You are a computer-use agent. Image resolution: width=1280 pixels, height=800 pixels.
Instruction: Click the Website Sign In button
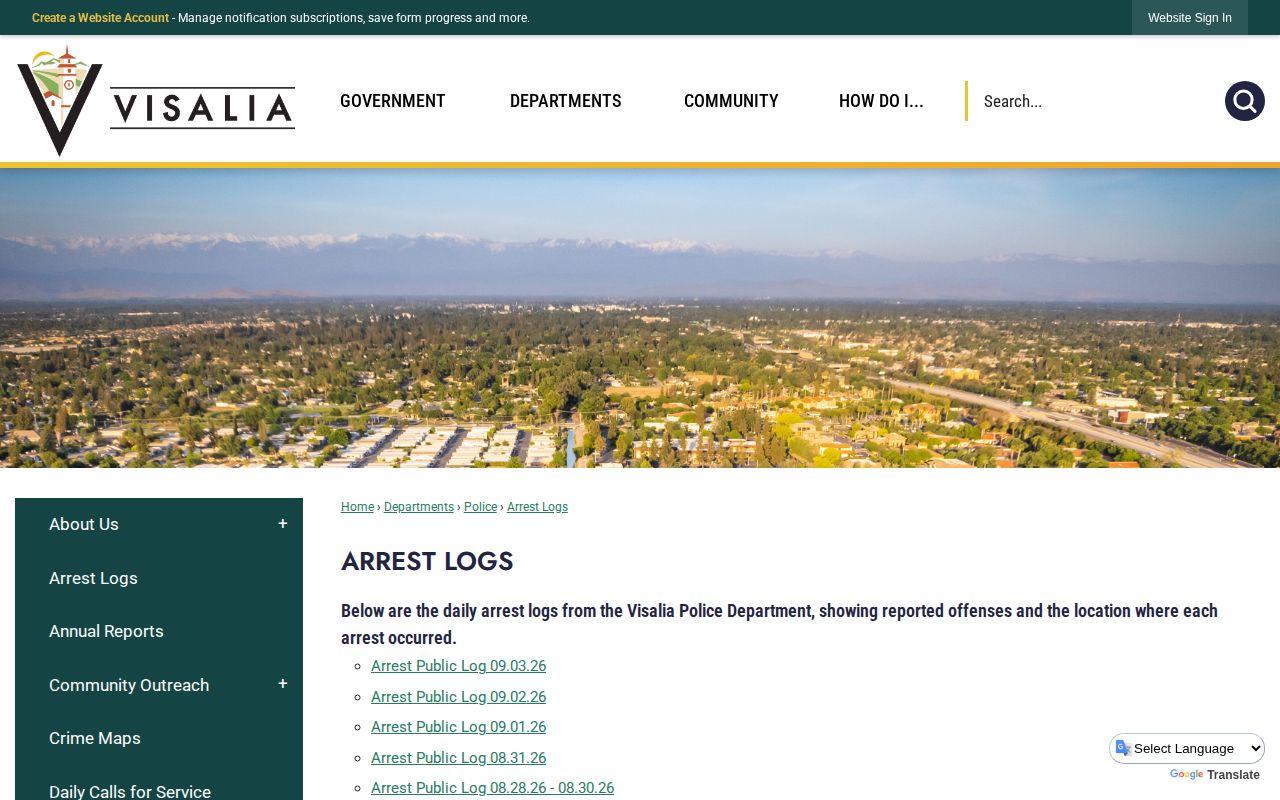pyautogui.click(x=1190, y=18)
